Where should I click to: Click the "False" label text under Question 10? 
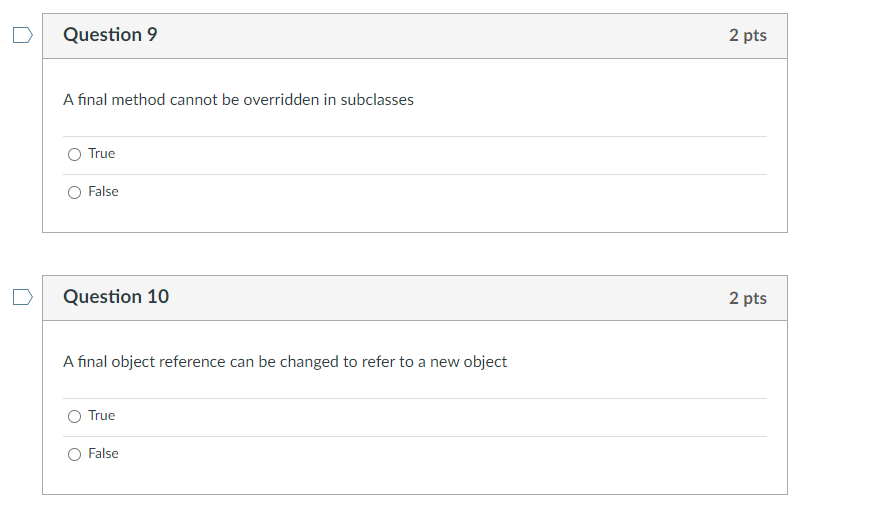[103, 453]
